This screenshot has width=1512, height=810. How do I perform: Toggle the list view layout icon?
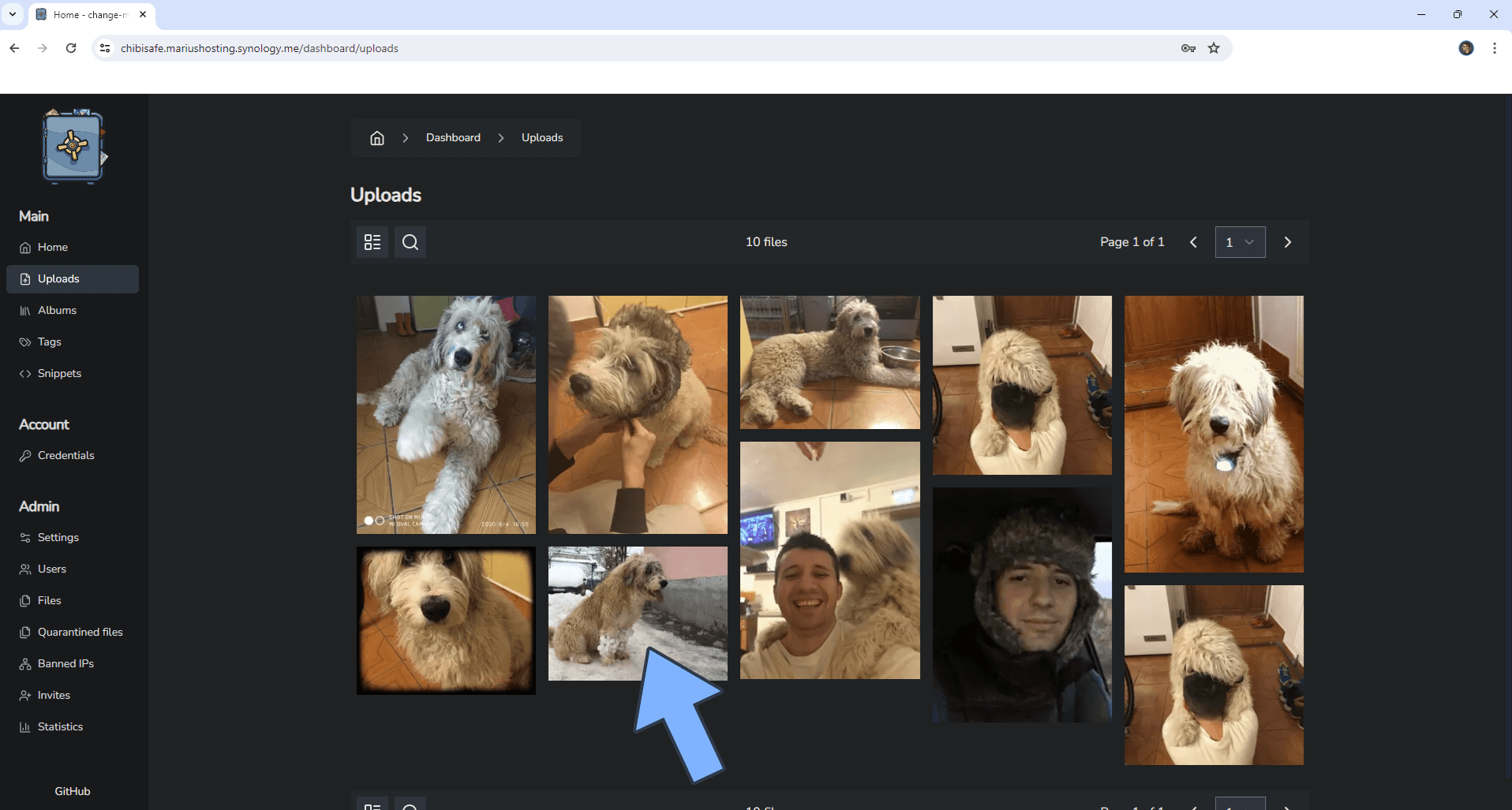click(372, 242)
